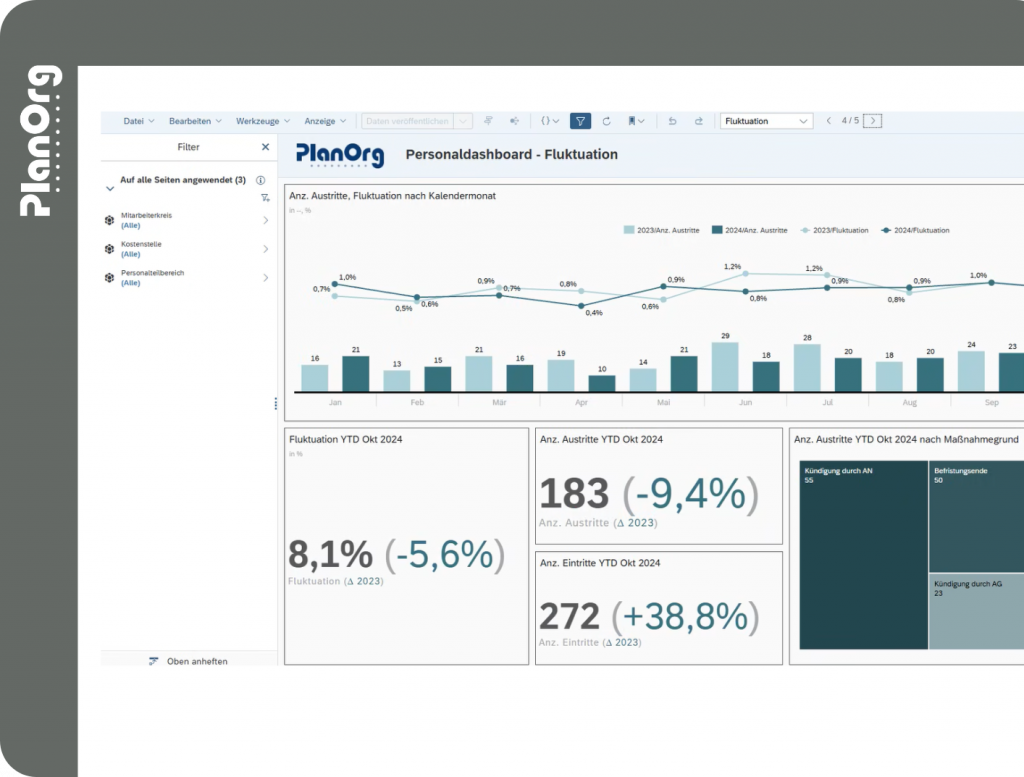The width and height of the screenshot is (1024, 777).
Task: Go to next page arrow
Action: click(x=873, y=121)
